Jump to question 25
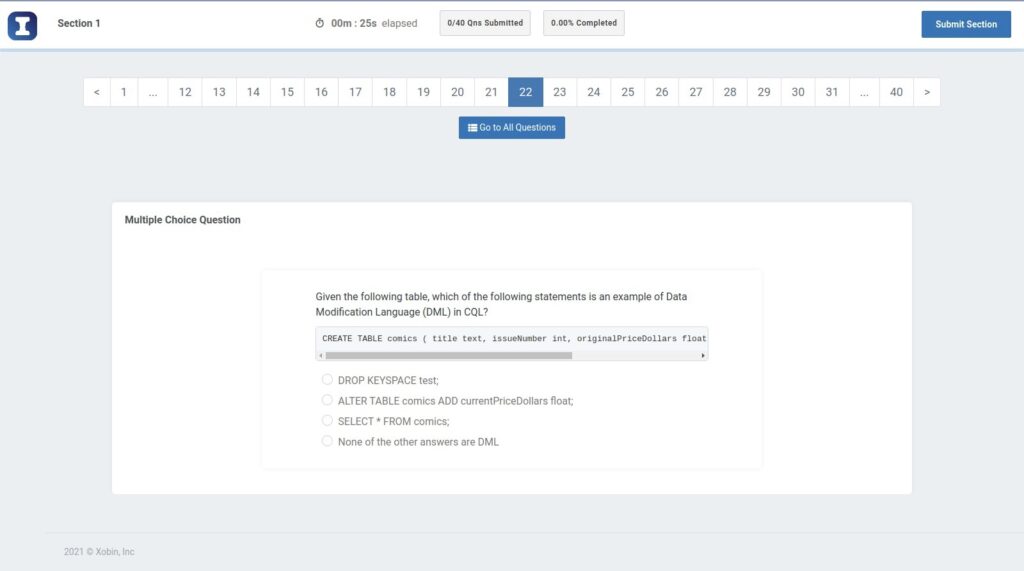Viewport: 1024px width, 571px height. pos(628,92)
